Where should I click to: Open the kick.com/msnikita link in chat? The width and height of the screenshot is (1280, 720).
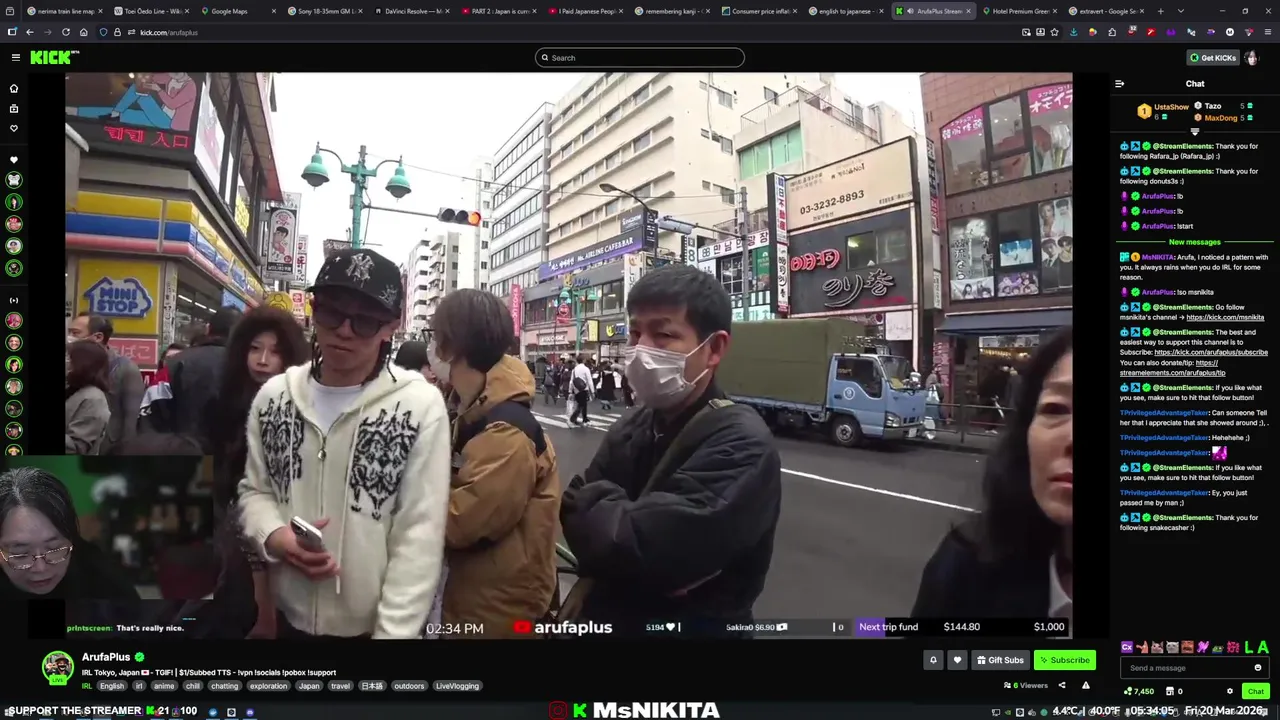click(x=1225, y=317)
